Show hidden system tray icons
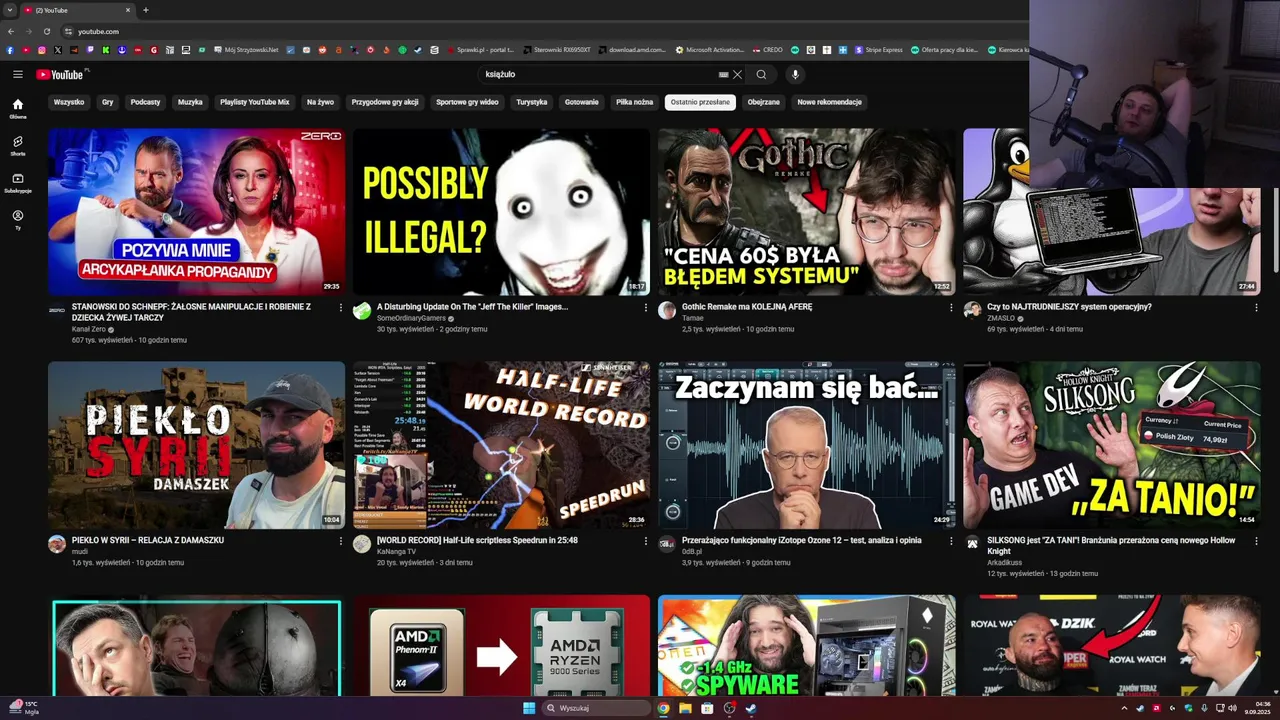 (x=1123, y=708)
